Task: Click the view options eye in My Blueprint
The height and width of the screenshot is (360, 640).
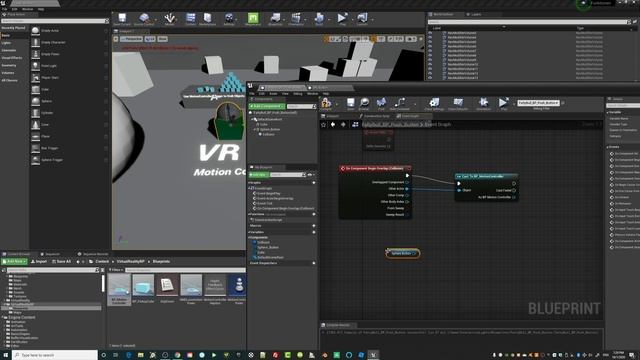Action: pos(310,175)
